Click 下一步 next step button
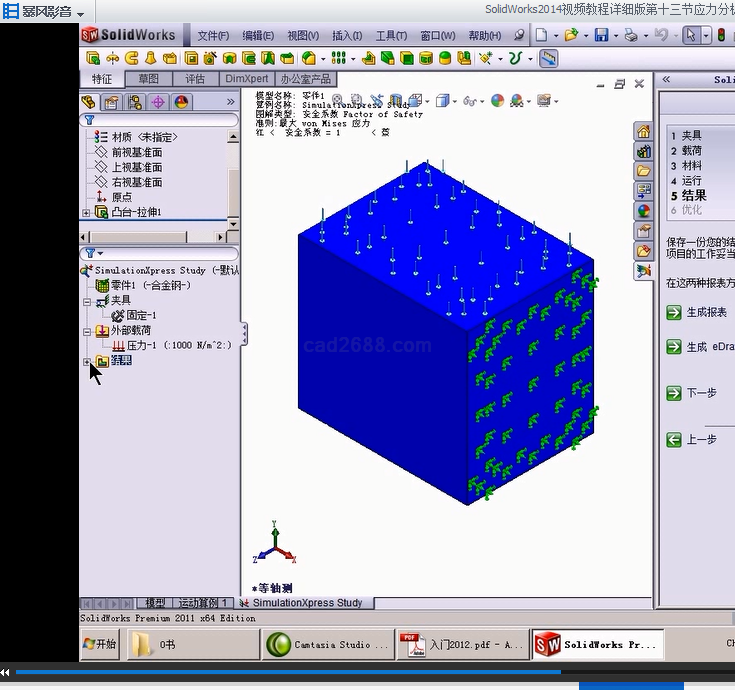The image size is (735, 690). pyautogui.click(x=700, y=393)
